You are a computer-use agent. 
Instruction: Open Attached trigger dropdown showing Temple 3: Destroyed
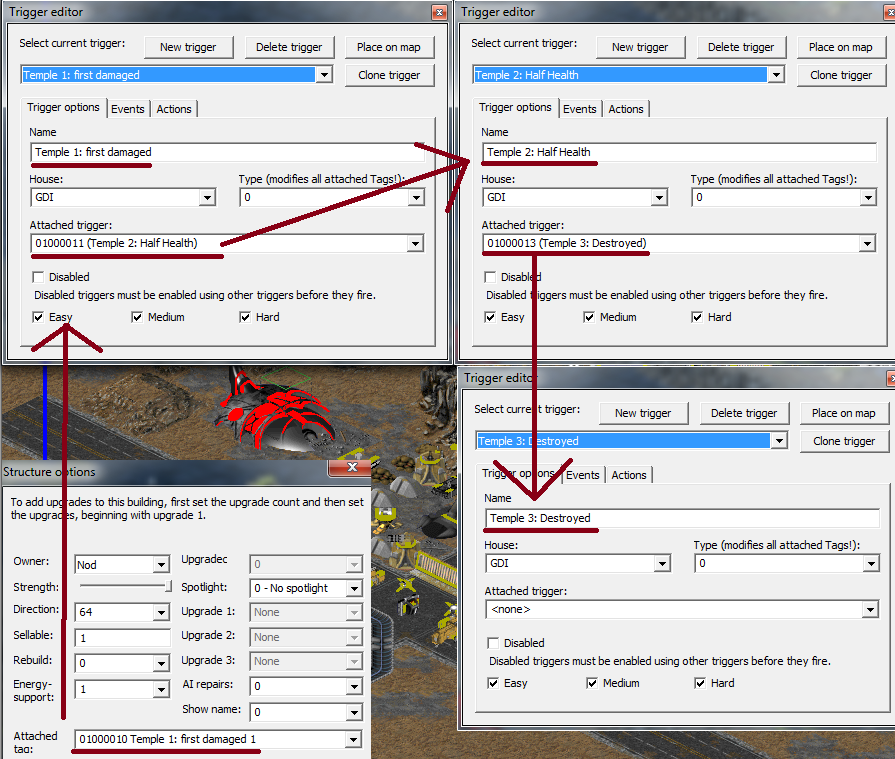(x=867, y=244)
